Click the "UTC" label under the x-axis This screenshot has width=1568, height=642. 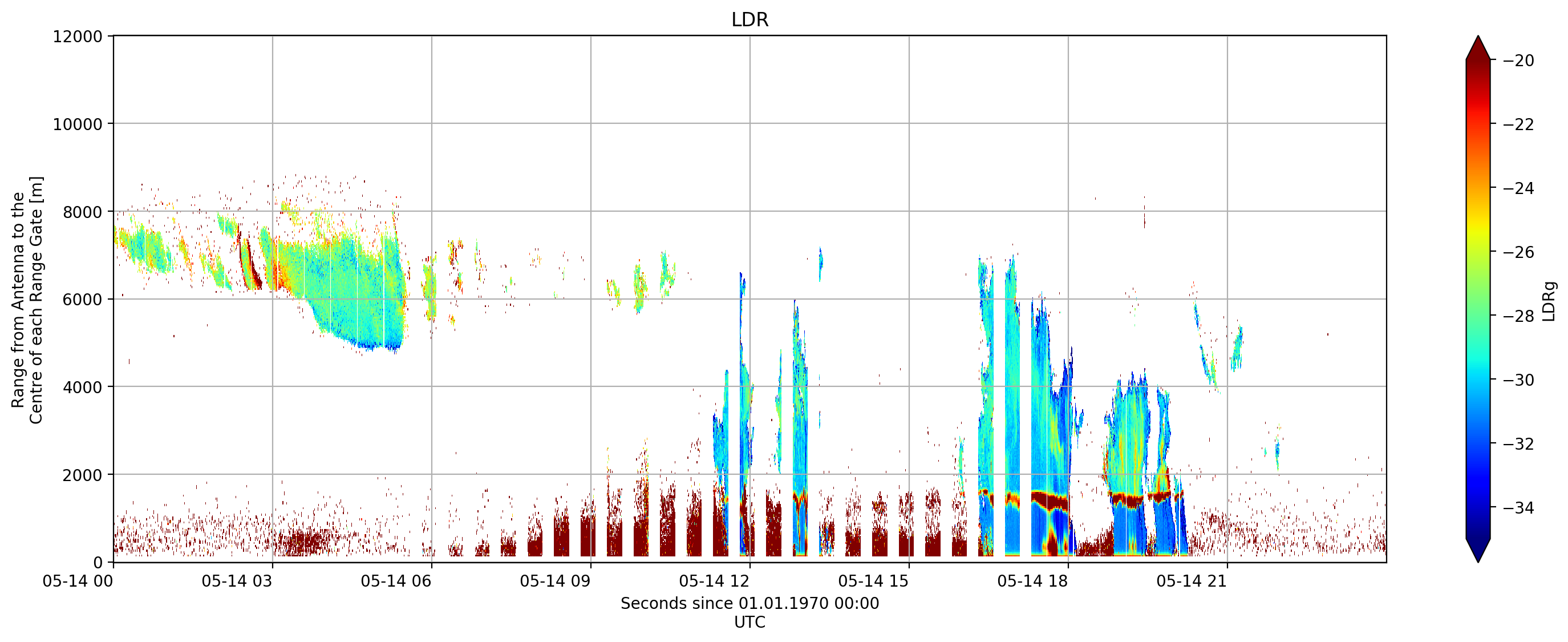749,623
